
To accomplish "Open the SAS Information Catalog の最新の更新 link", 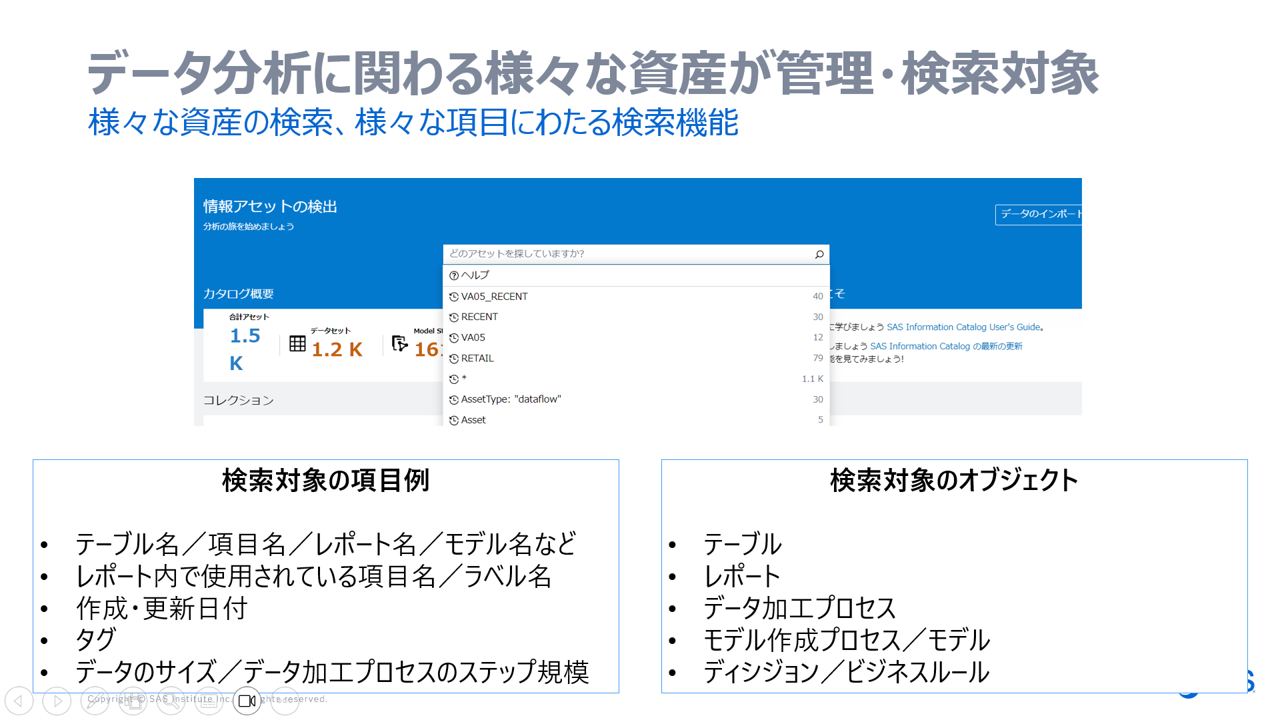I will (946, 346).
